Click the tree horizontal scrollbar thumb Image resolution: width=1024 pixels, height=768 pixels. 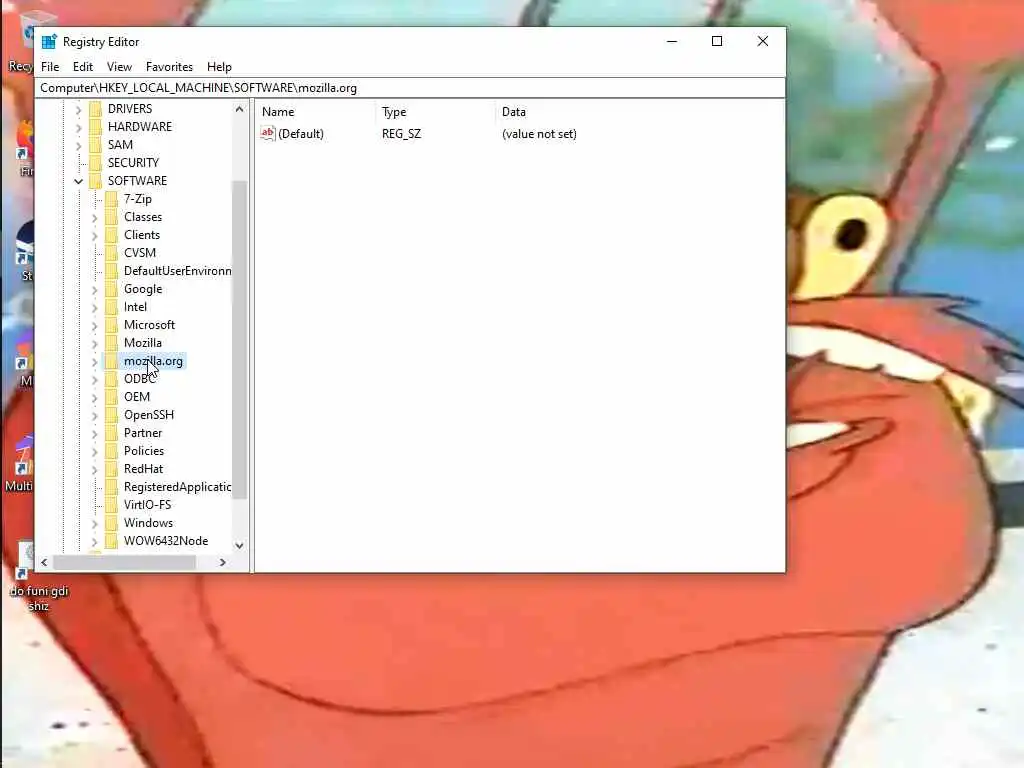(x=124, y=562)
